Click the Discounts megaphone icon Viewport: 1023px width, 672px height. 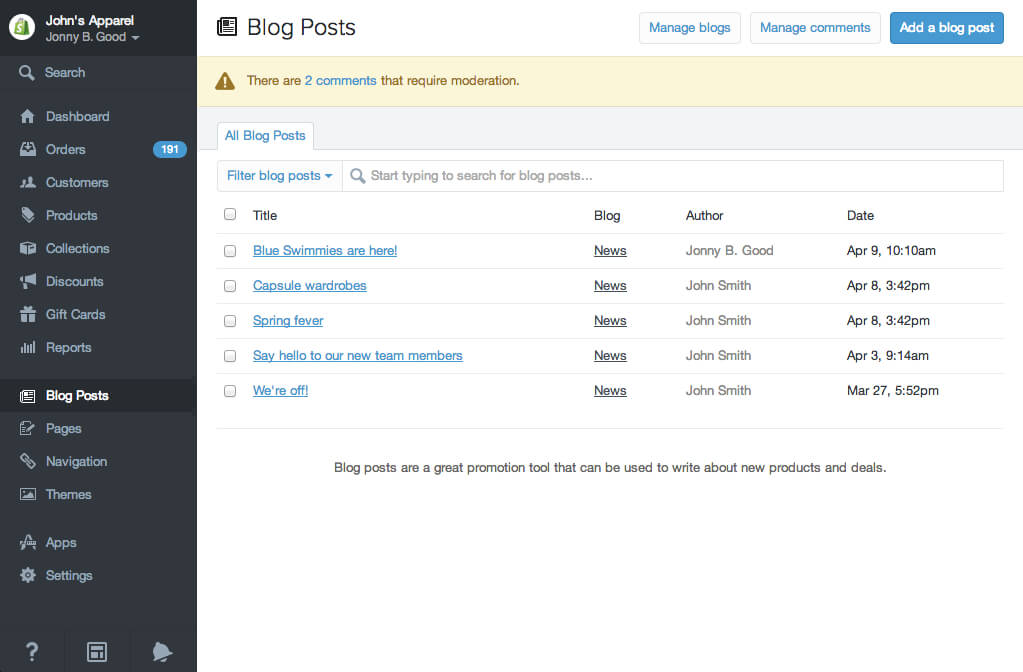click(x=27, y=281)
